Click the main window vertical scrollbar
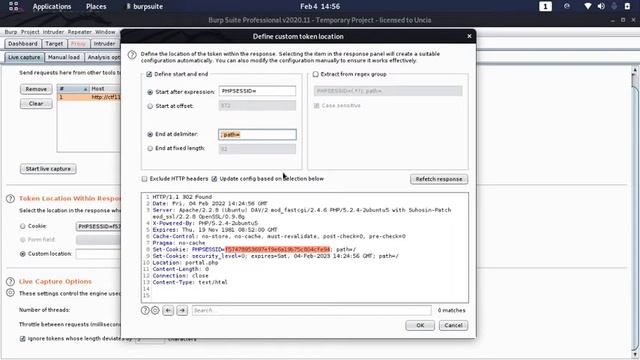 pyautogui.click(x=635, y=212)
